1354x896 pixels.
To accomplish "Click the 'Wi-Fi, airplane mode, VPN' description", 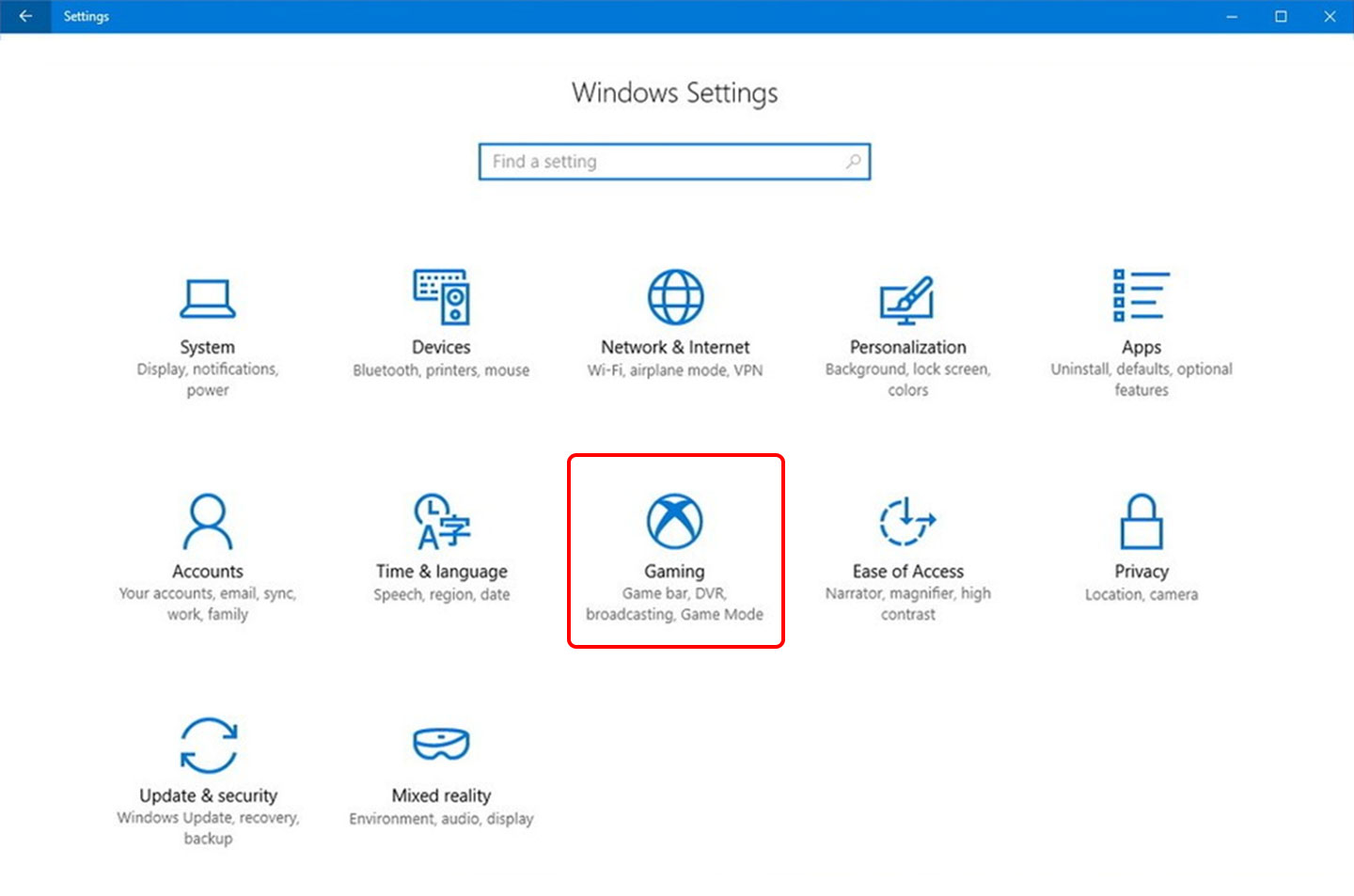I will tap(675, 370).
